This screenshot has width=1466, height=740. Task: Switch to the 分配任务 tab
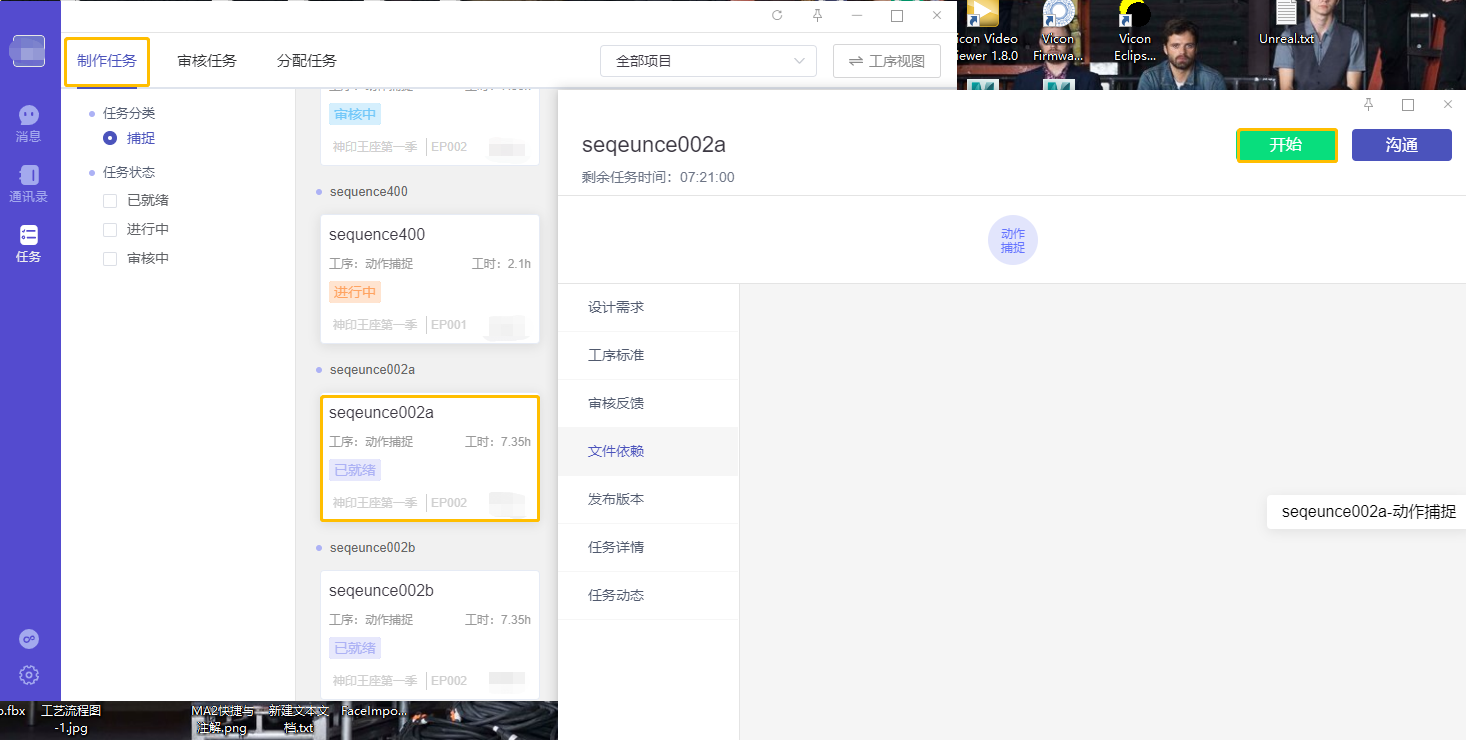307,61
